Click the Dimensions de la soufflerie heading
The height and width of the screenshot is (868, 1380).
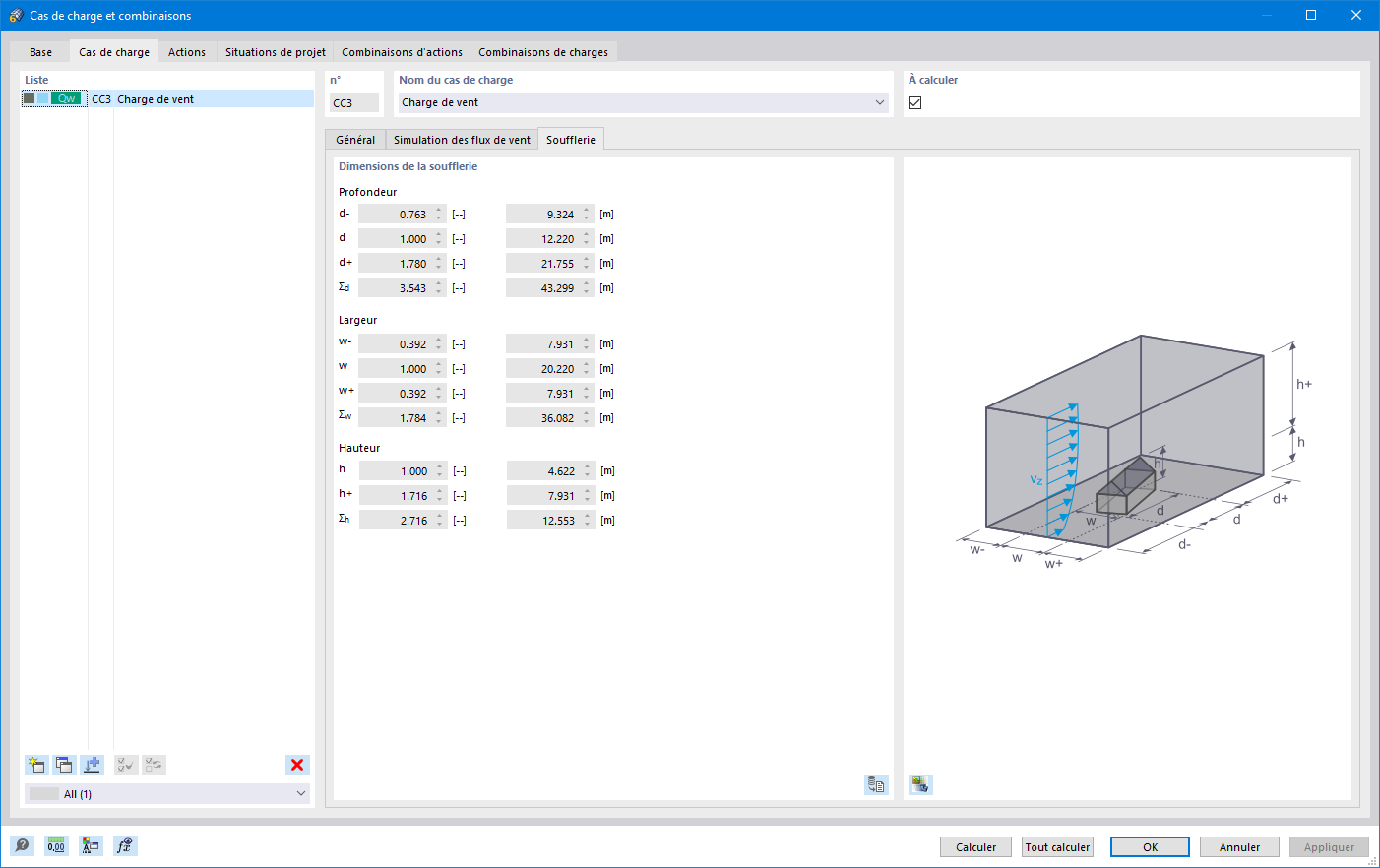click(408, 166)
